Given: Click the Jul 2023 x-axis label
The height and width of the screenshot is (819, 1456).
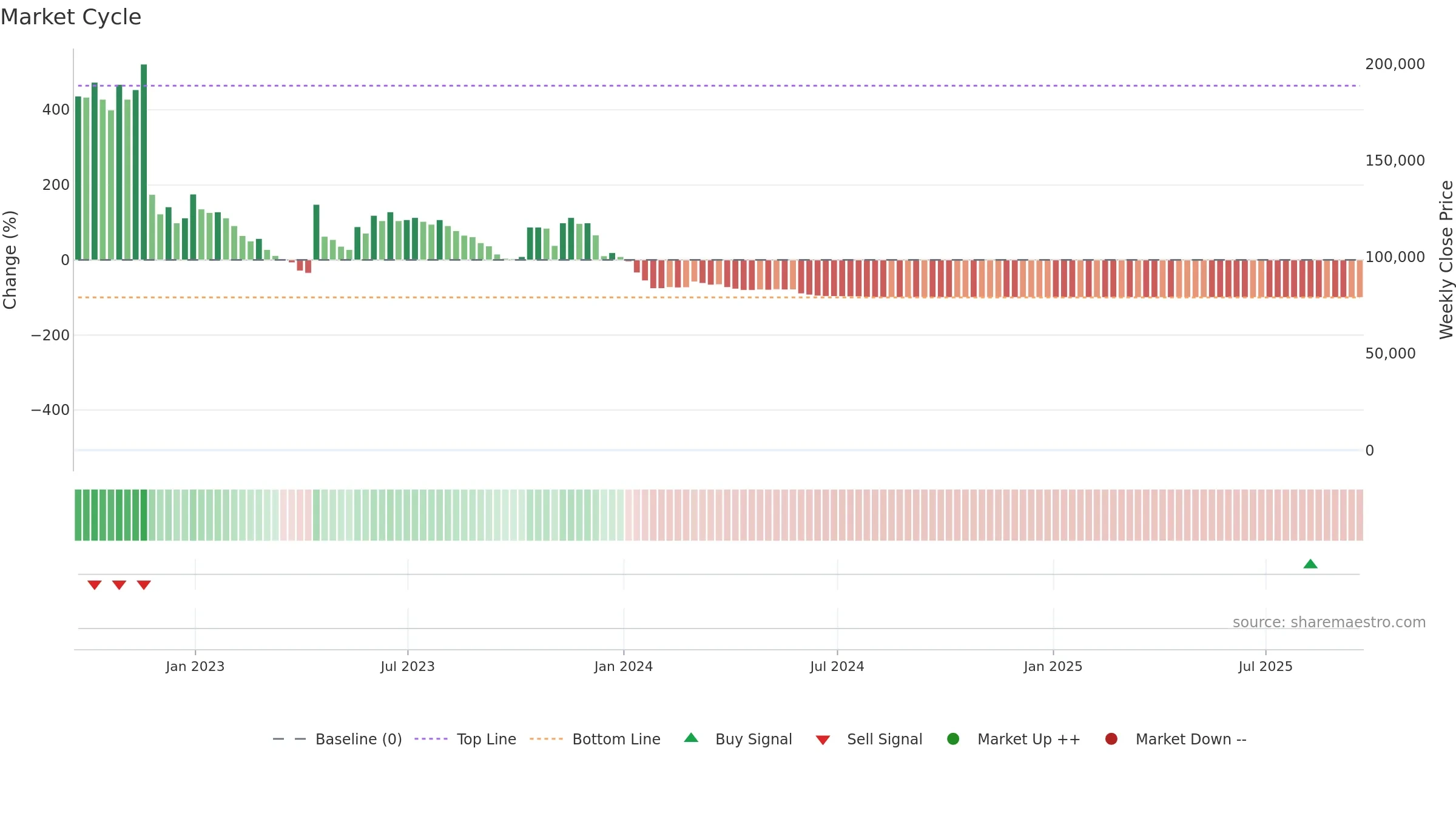Looking at the screenshot, I should click(408, 666).
